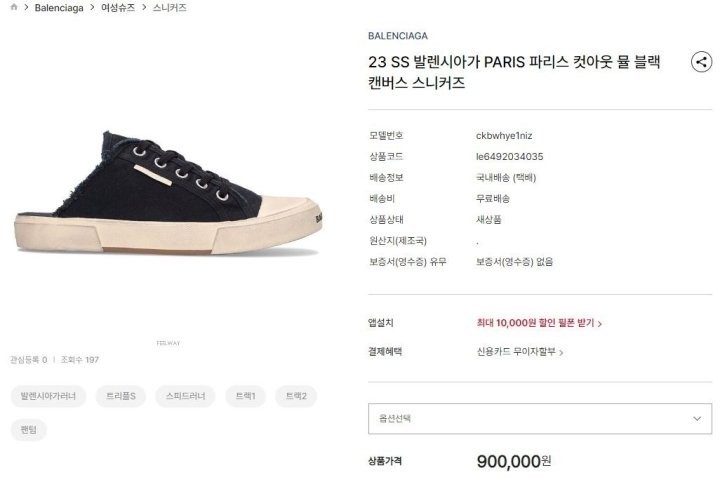
Task: Click the black mule sneaker product image
Action: point(168,193)
